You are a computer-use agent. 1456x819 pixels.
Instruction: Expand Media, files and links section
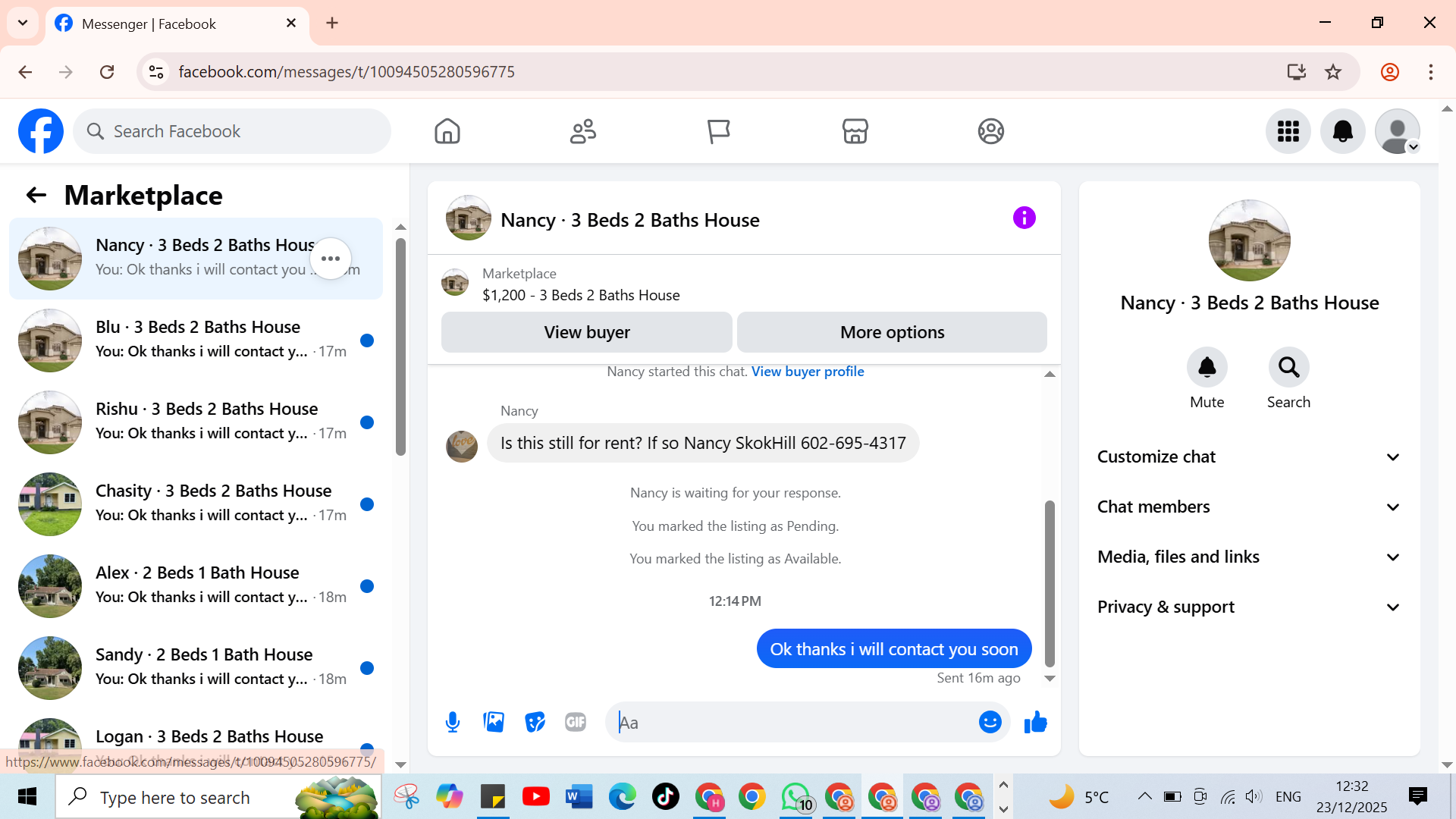tap(1248, 557)
